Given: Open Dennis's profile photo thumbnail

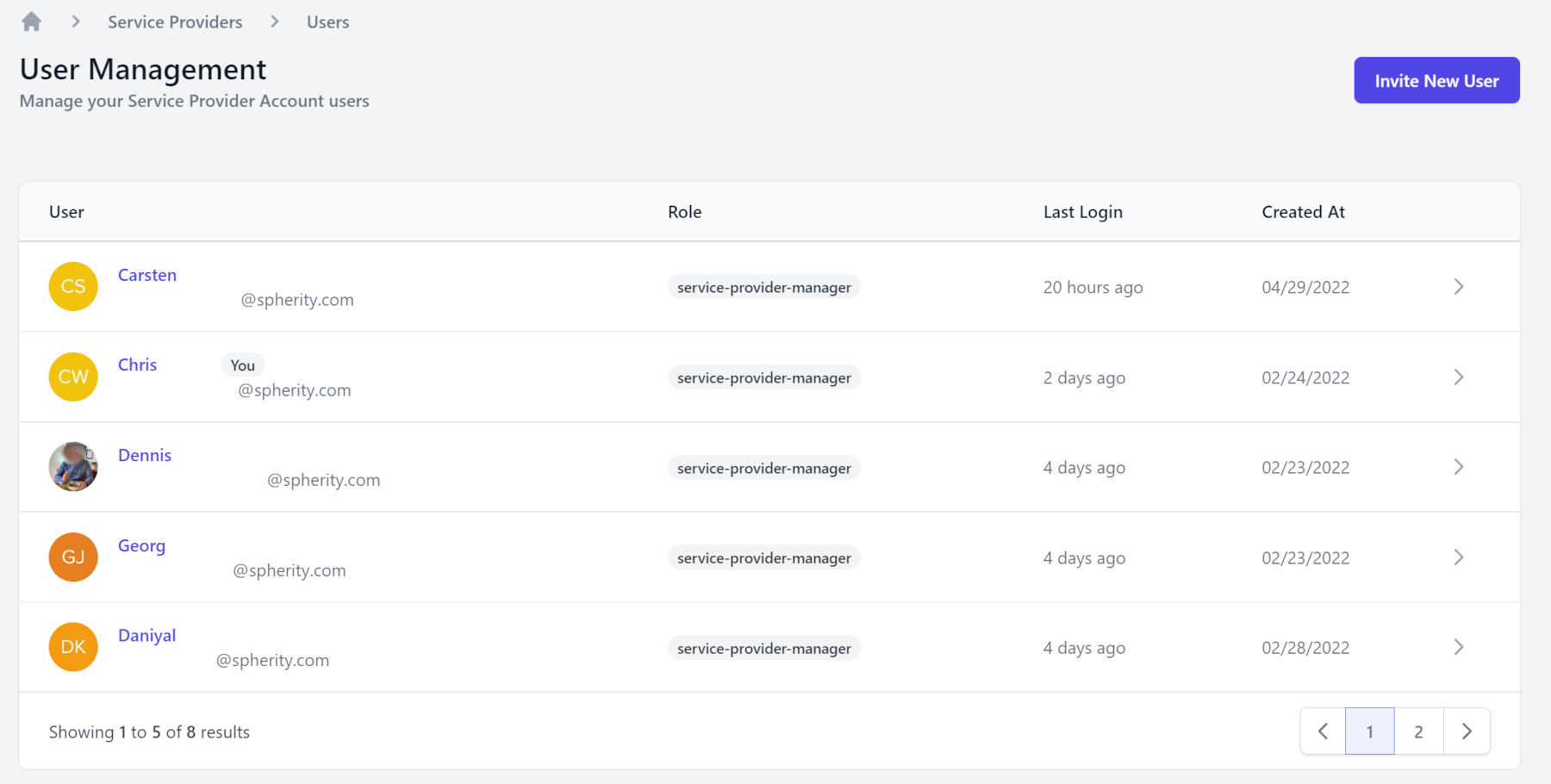Looking at the screenshot, I should point(73,466).
